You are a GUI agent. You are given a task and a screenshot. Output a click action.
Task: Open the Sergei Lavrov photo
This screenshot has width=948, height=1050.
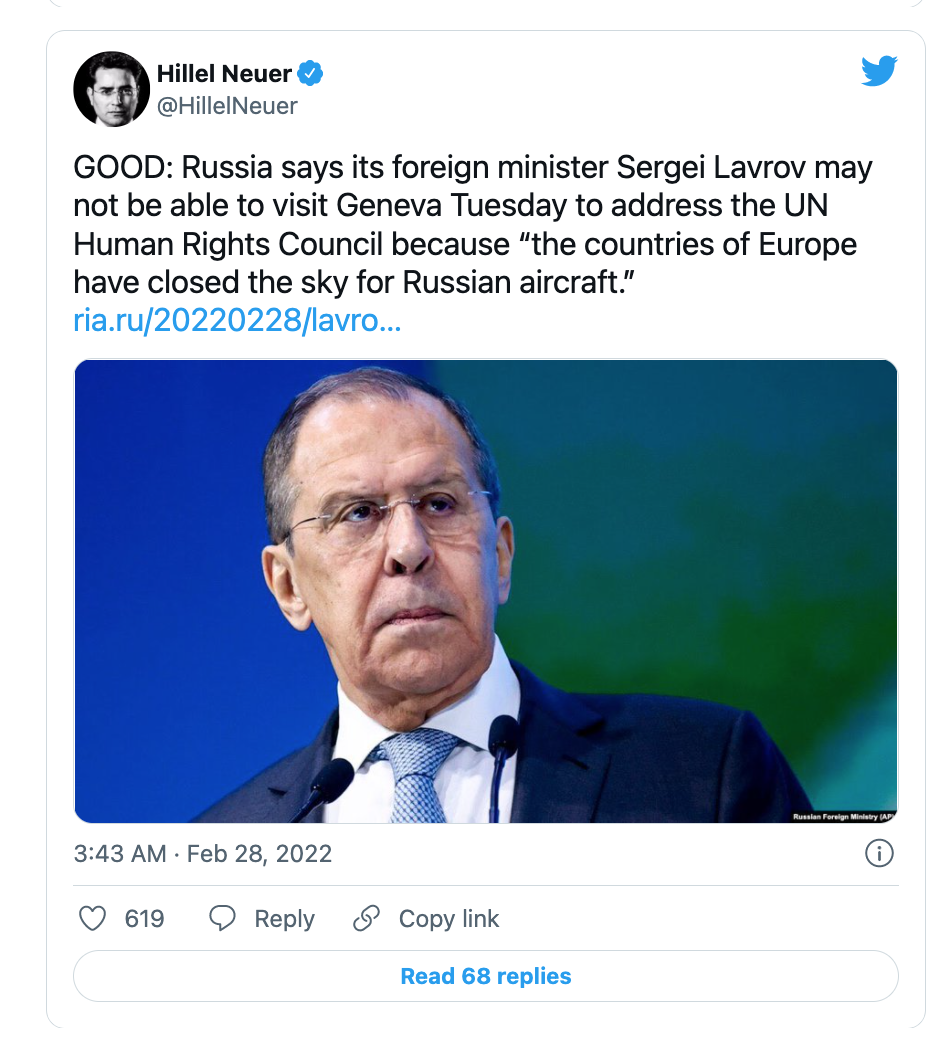tap(485, 591)
